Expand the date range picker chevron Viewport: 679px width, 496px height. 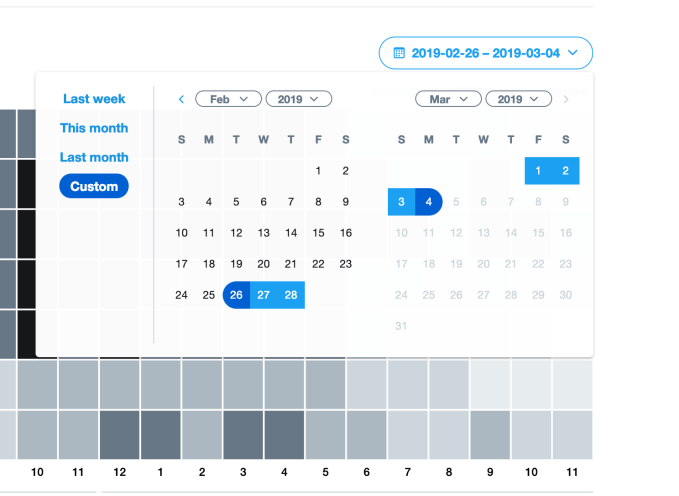click(x=573, y=52)
